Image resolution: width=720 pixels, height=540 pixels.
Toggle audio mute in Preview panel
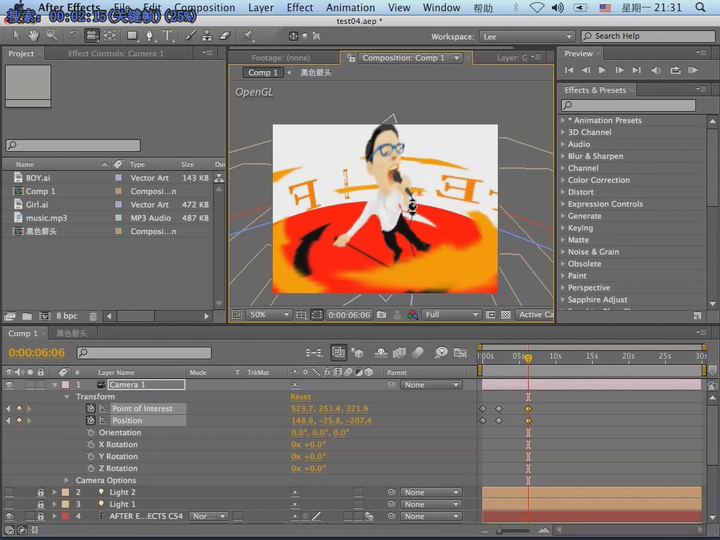coord(657,70)
